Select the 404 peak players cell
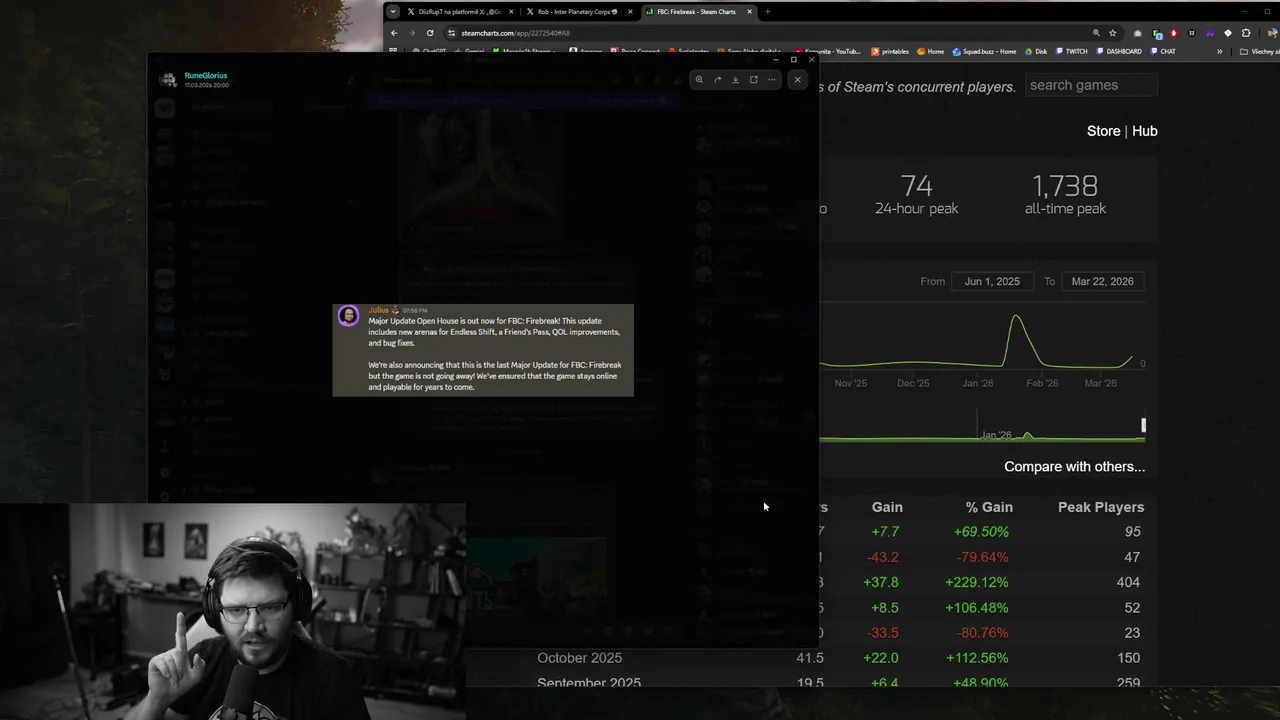The height and width of the screenshot is (720, 1280). pyautogui.click(x=1128, y=582)
